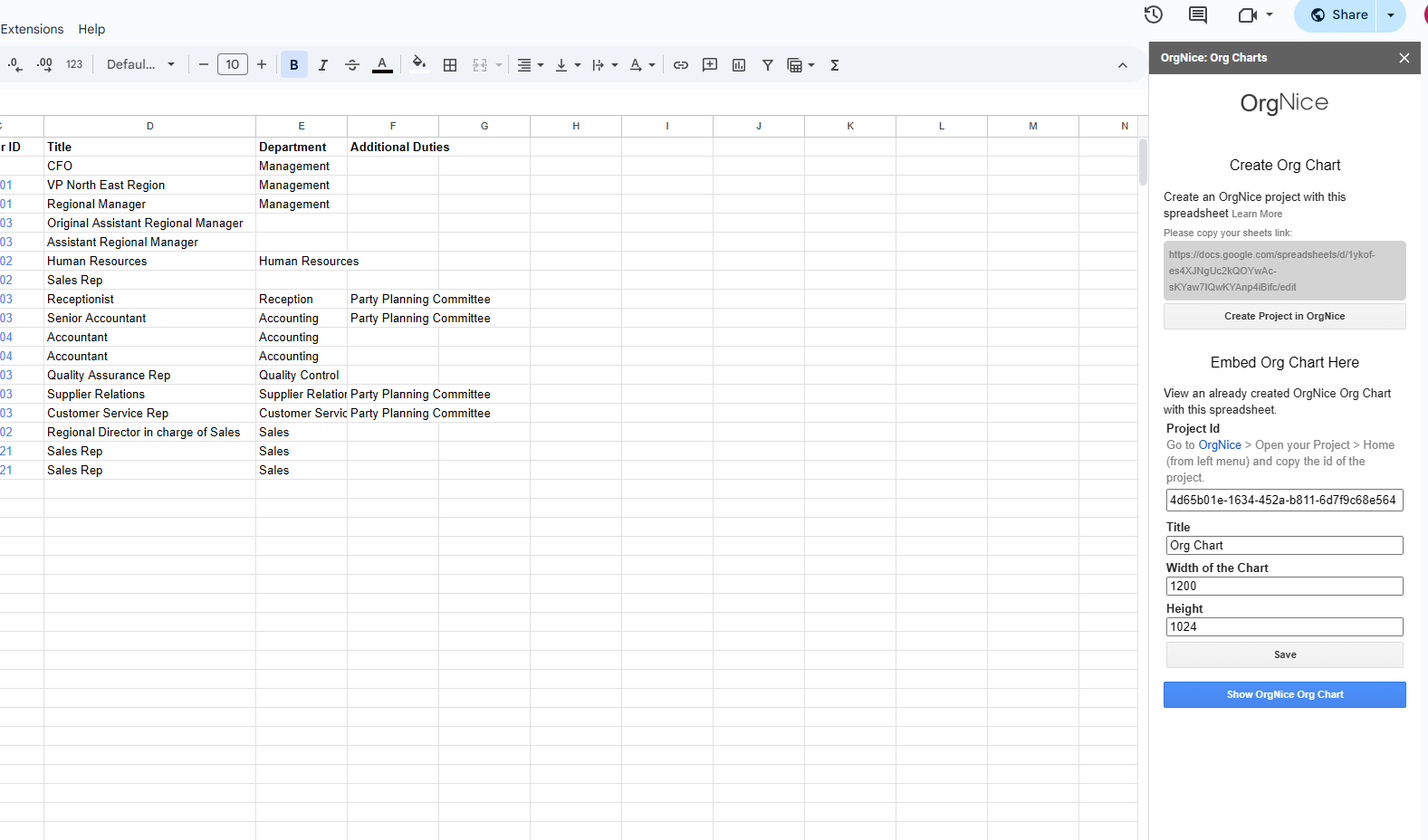Open the Help menu

click(x=91, y=29)
